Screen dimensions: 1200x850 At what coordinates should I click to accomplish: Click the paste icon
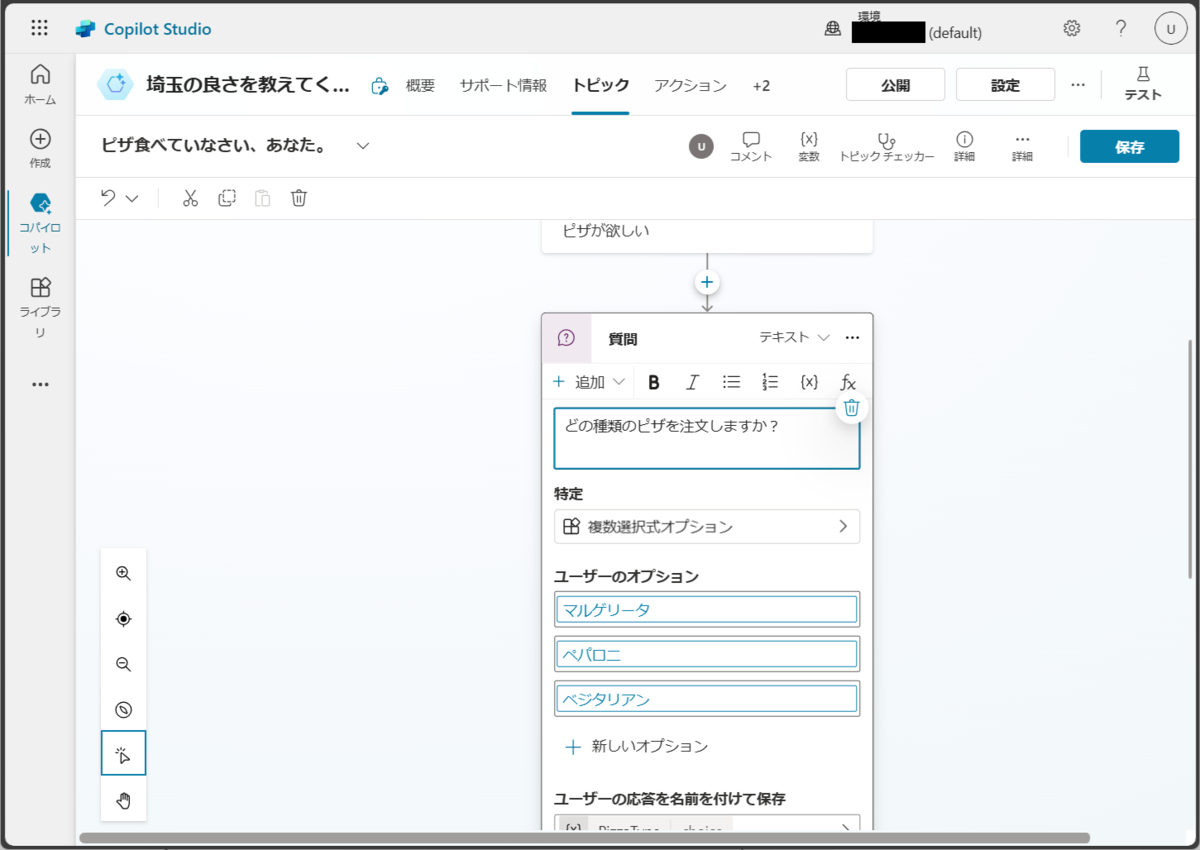coord(262,198)
